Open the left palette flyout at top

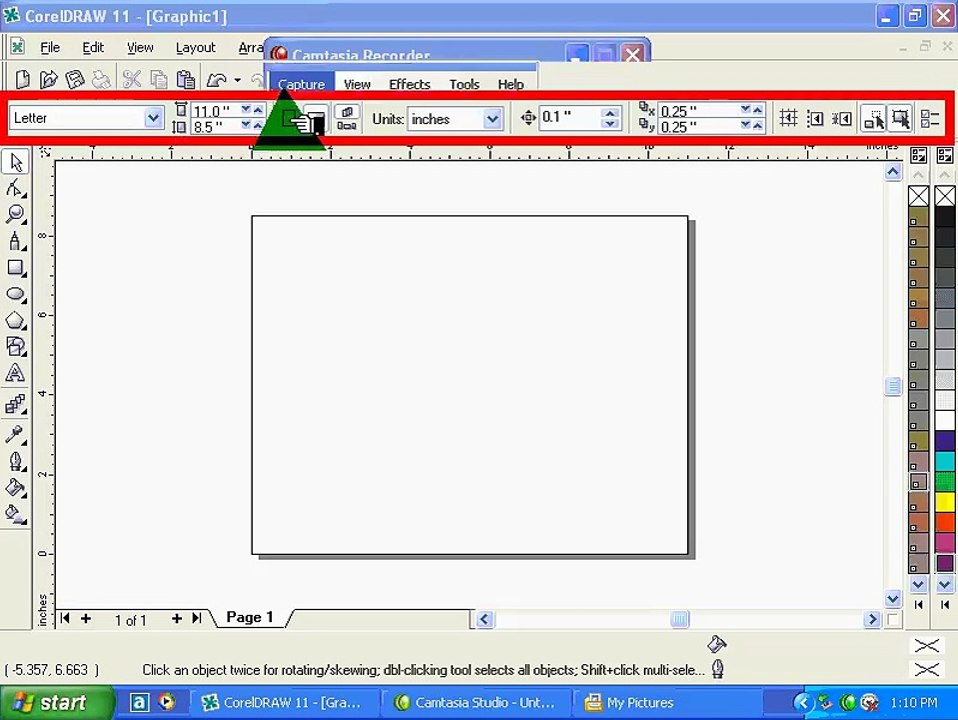(x=918, y=155)
